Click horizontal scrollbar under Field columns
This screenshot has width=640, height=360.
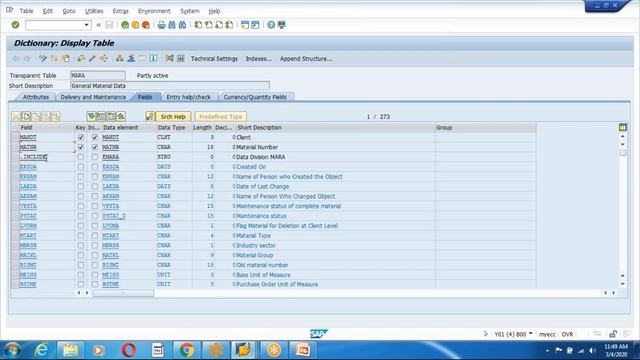click(123, 293)
